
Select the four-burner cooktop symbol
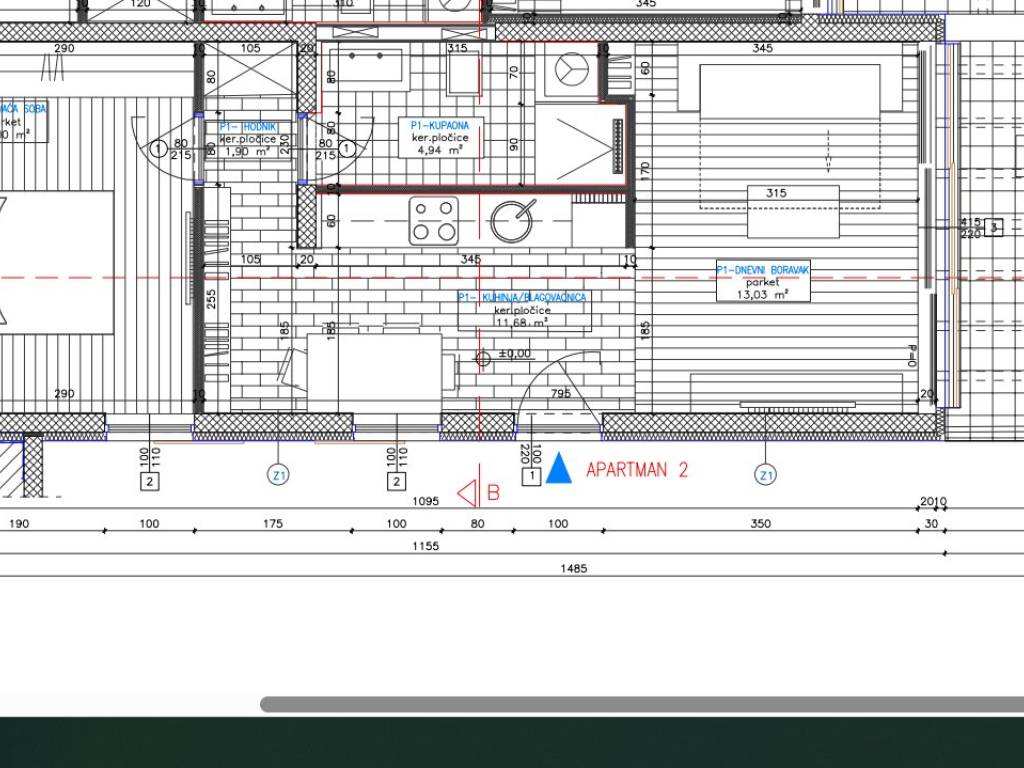click(433, 221)
